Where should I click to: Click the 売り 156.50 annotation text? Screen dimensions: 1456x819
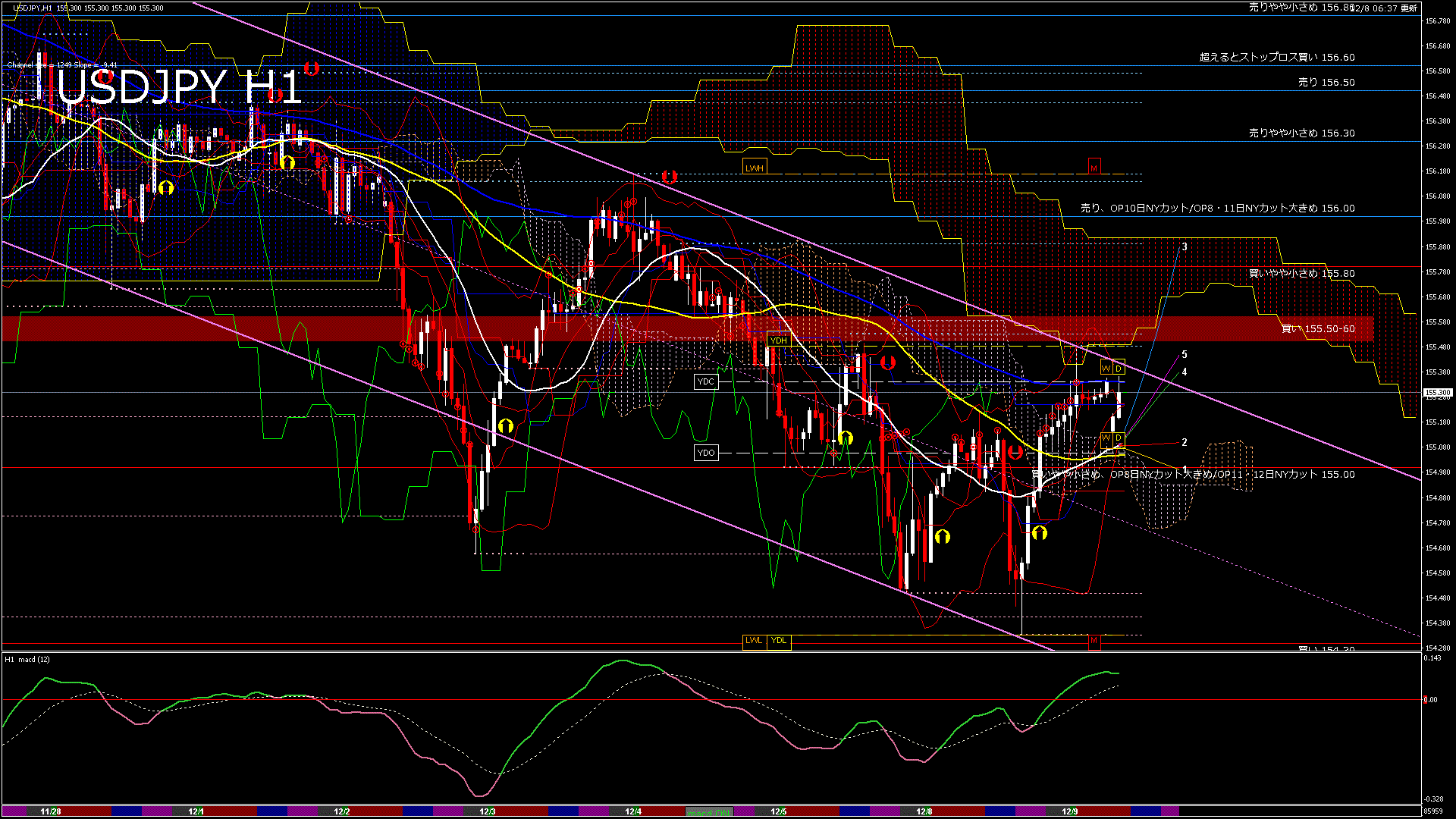pos(1328,82)
